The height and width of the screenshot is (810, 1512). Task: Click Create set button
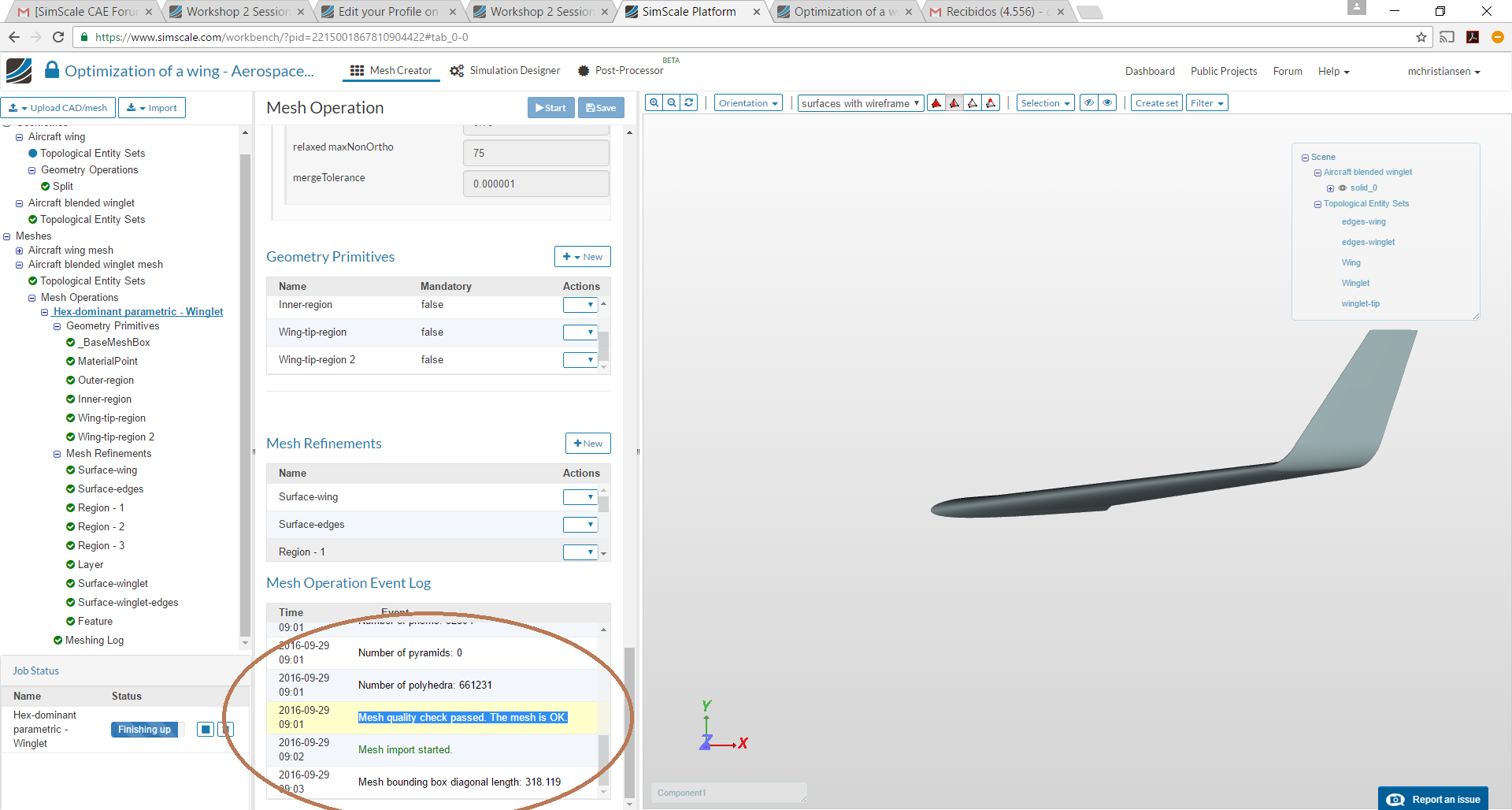point(1157,103)
